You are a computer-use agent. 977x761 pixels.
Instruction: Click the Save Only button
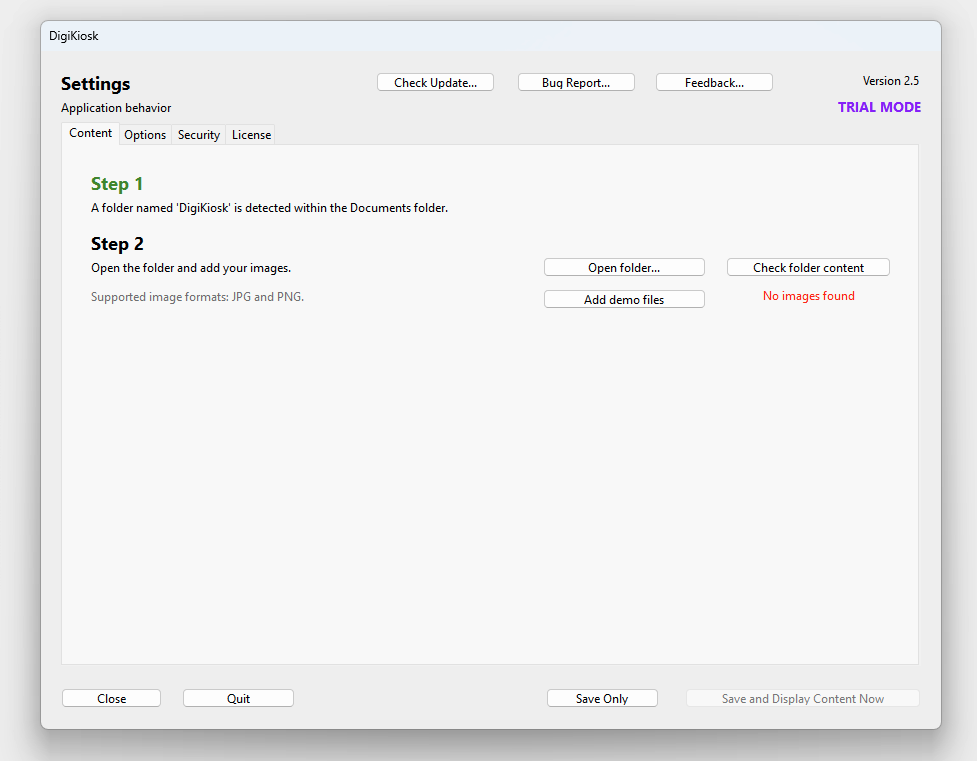point(602,699)
